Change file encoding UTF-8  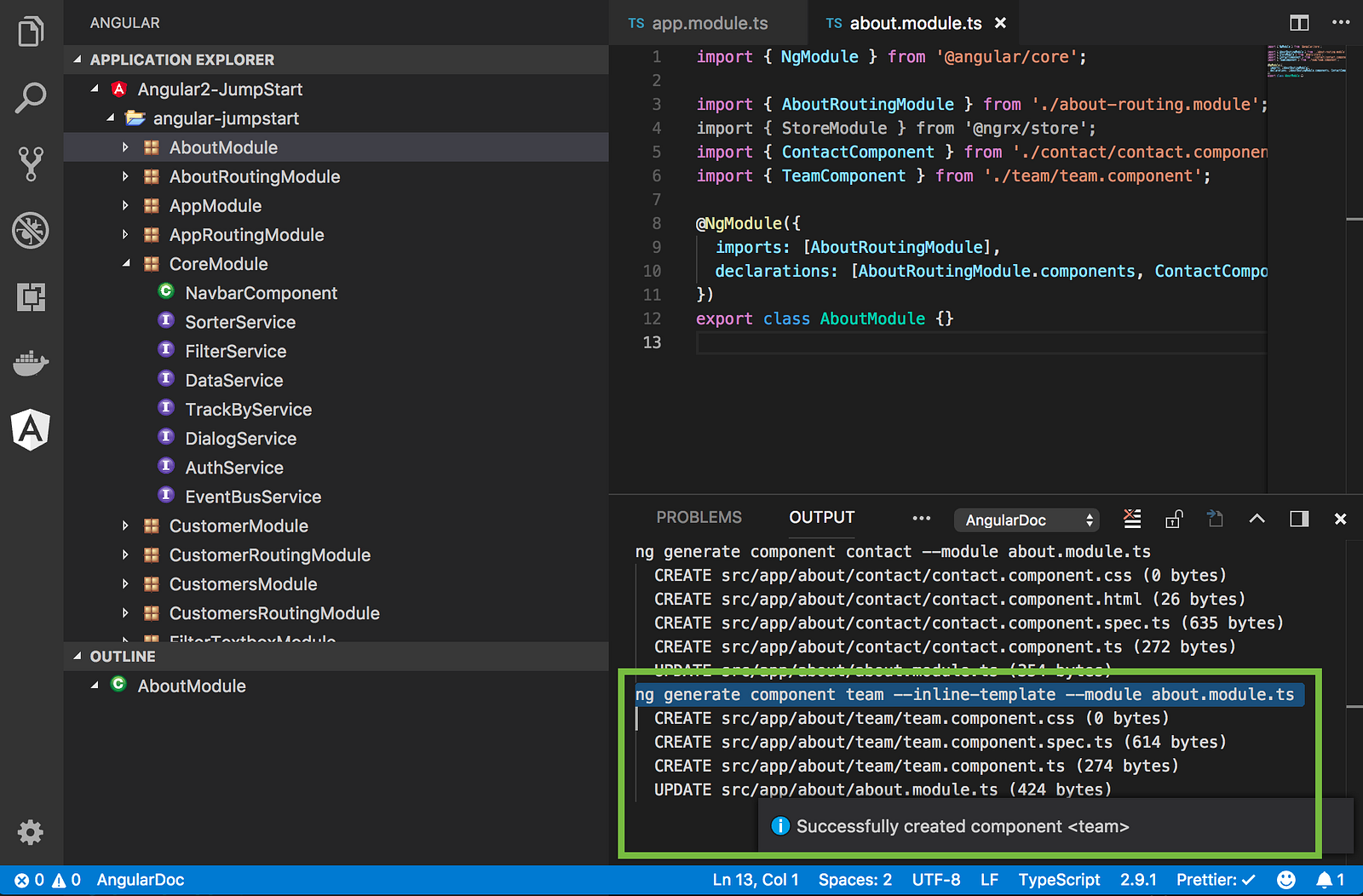coord(936,880)
